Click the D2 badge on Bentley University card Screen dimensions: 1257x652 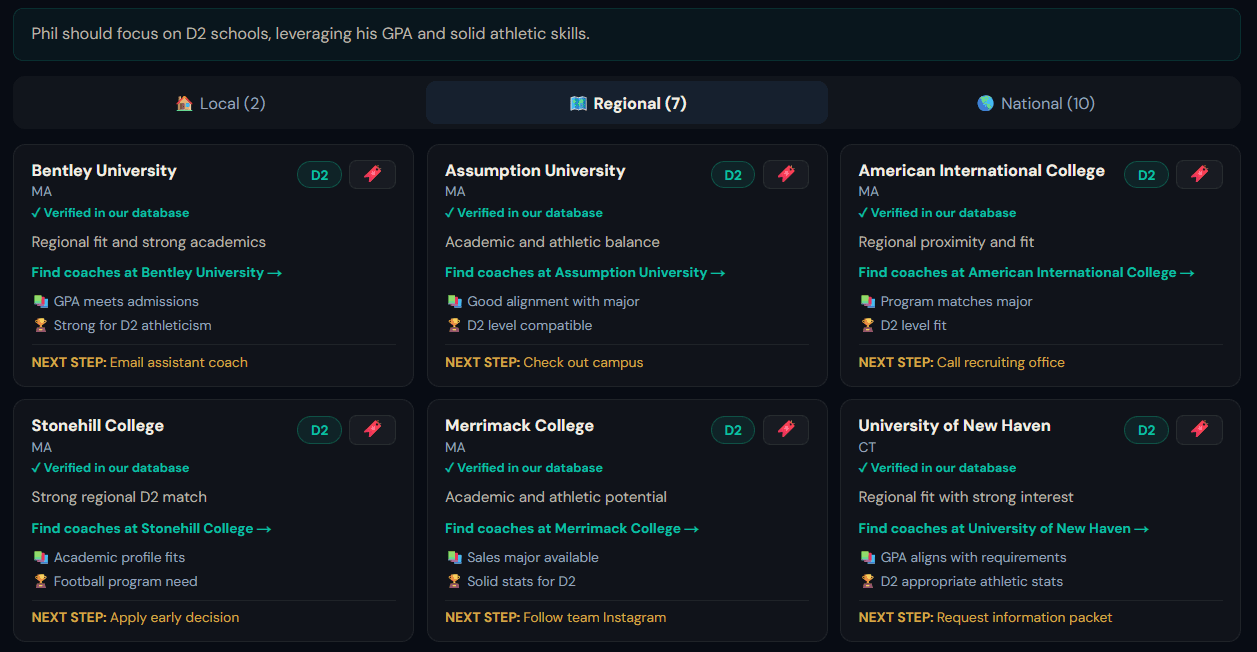320,175
